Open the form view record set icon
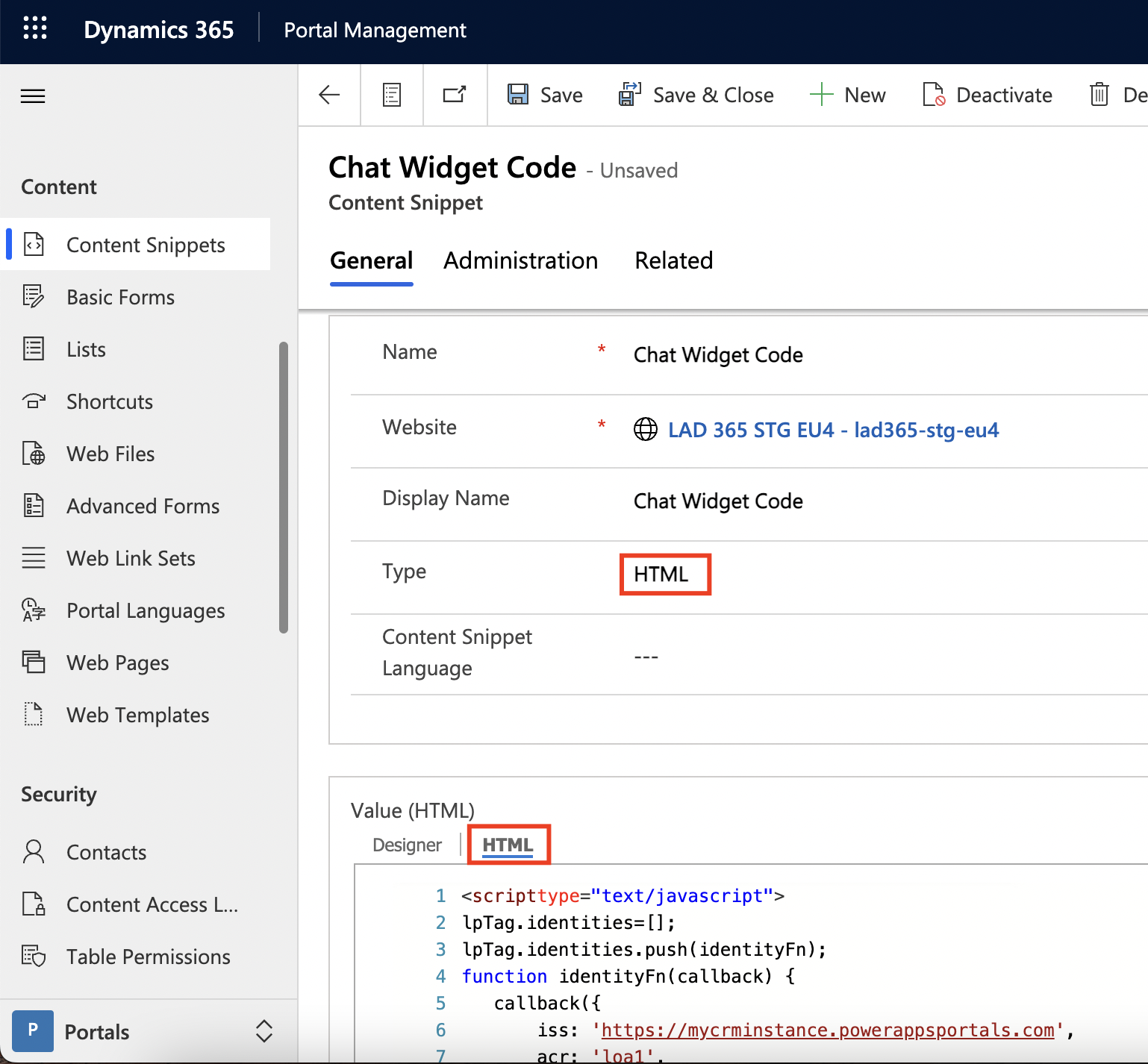The image size is (1148, 1064). (x=392, y=95)
